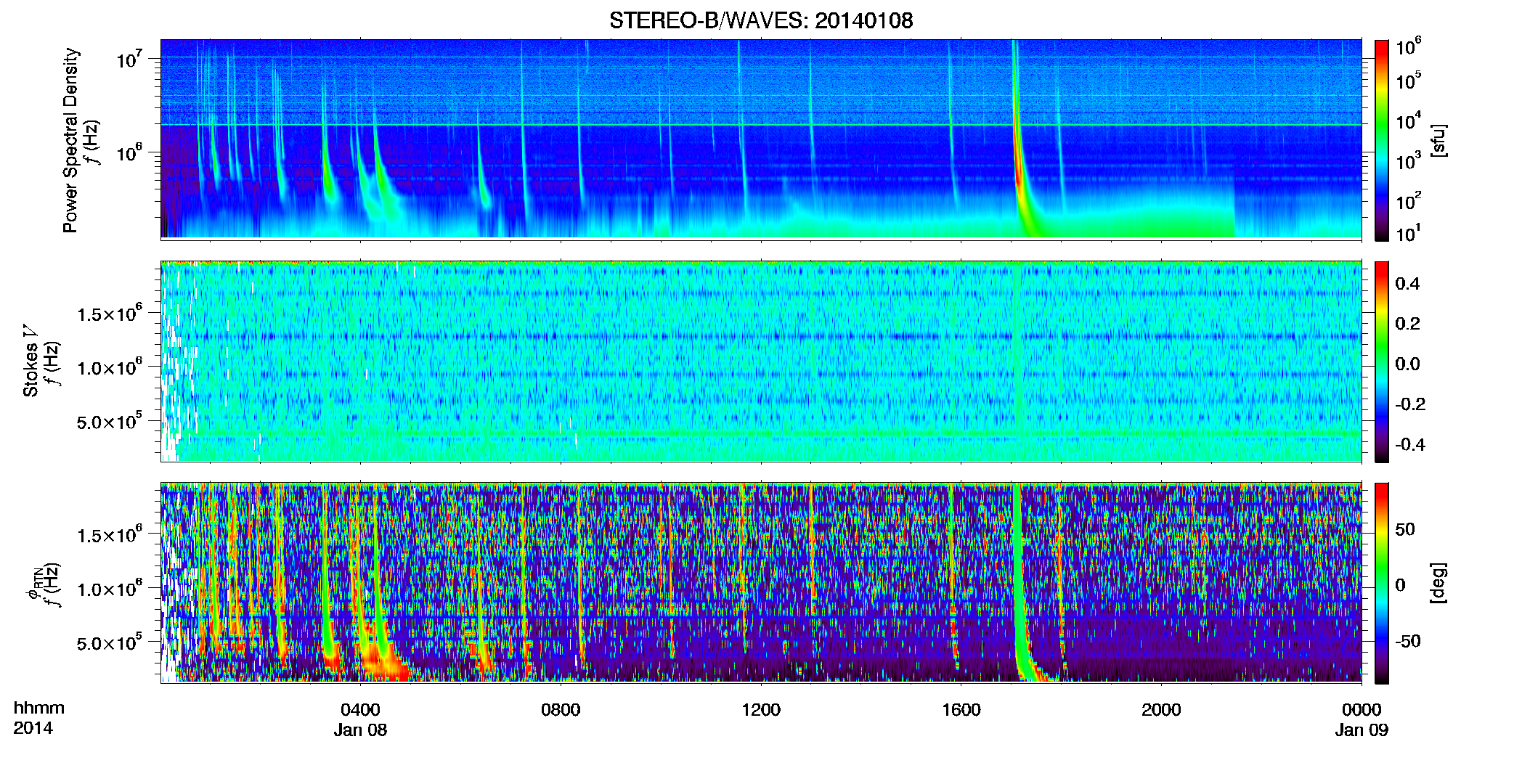Click the Jan 09 date label
Viewport: 1522px width, 784px height.
pos(1362,730)
